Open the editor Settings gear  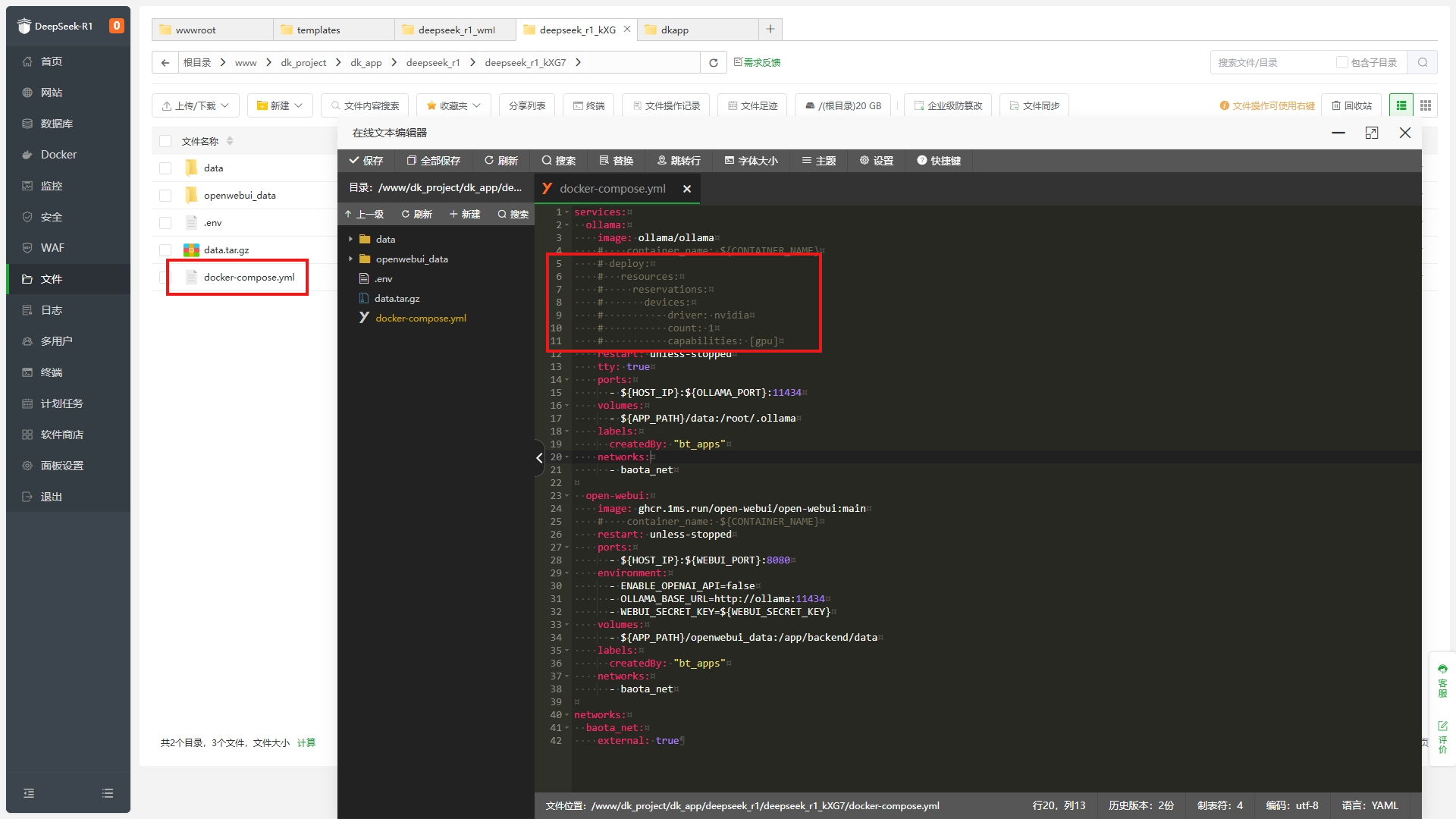[x=877, y=161]
